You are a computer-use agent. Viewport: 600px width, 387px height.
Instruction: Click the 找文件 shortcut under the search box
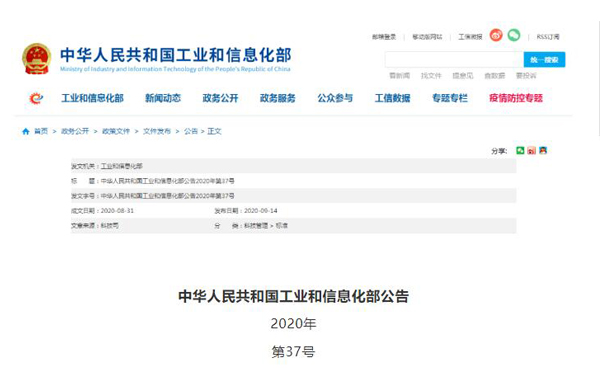[x=431, y=76]
